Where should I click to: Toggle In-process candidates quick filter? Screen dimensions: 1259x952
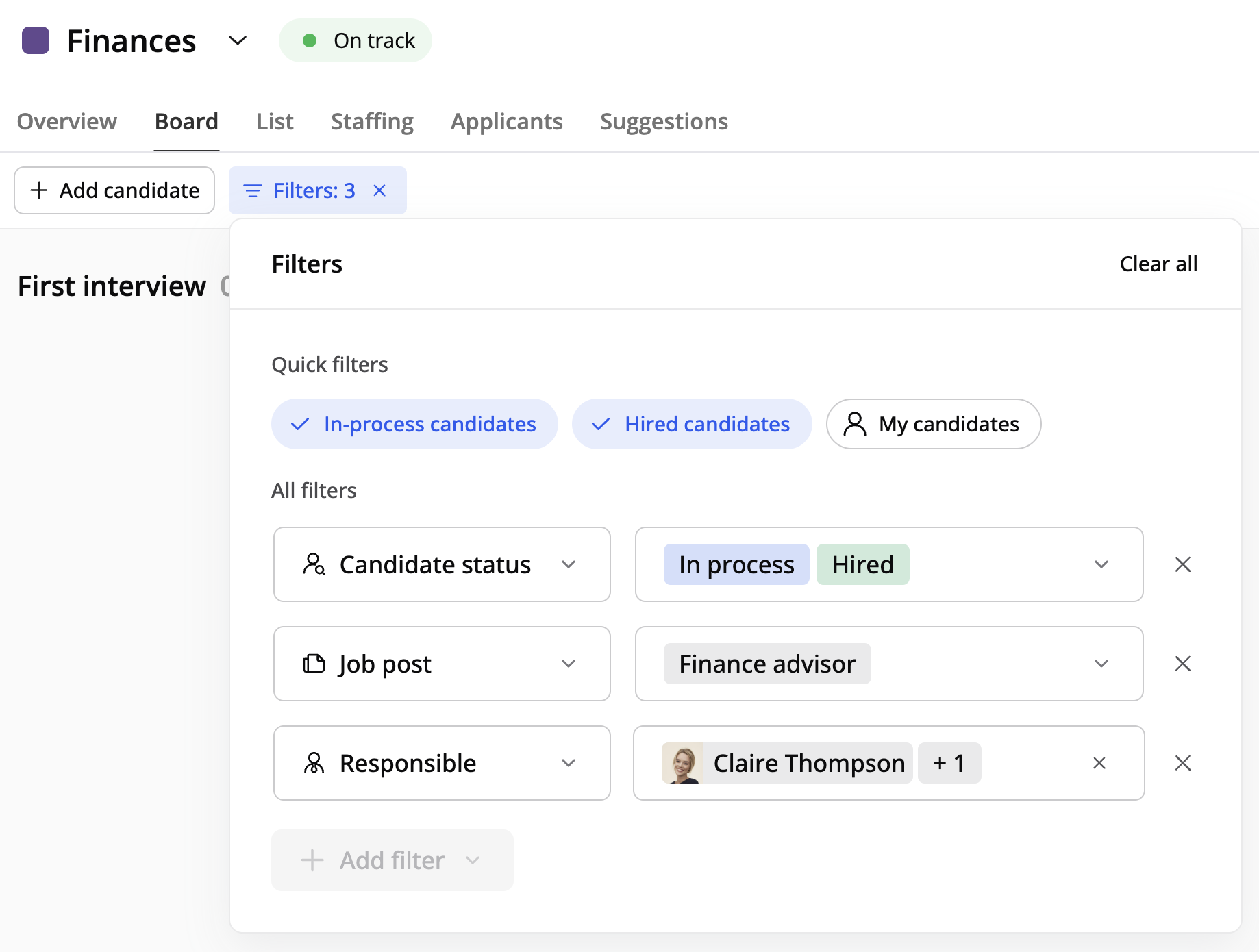pos(414,424)
